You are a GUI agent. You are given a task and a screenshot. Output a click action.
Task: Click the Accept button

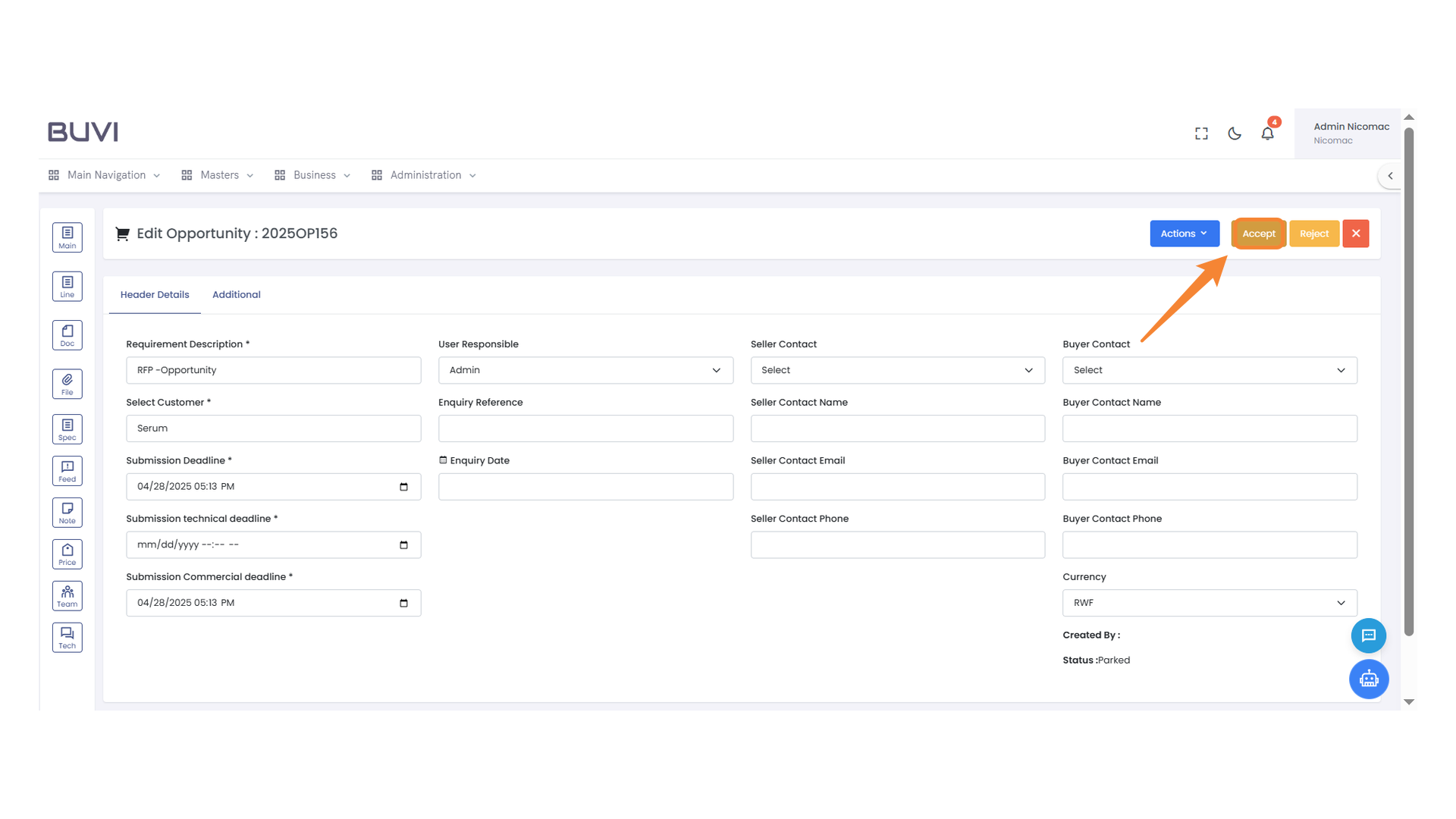1258,234
